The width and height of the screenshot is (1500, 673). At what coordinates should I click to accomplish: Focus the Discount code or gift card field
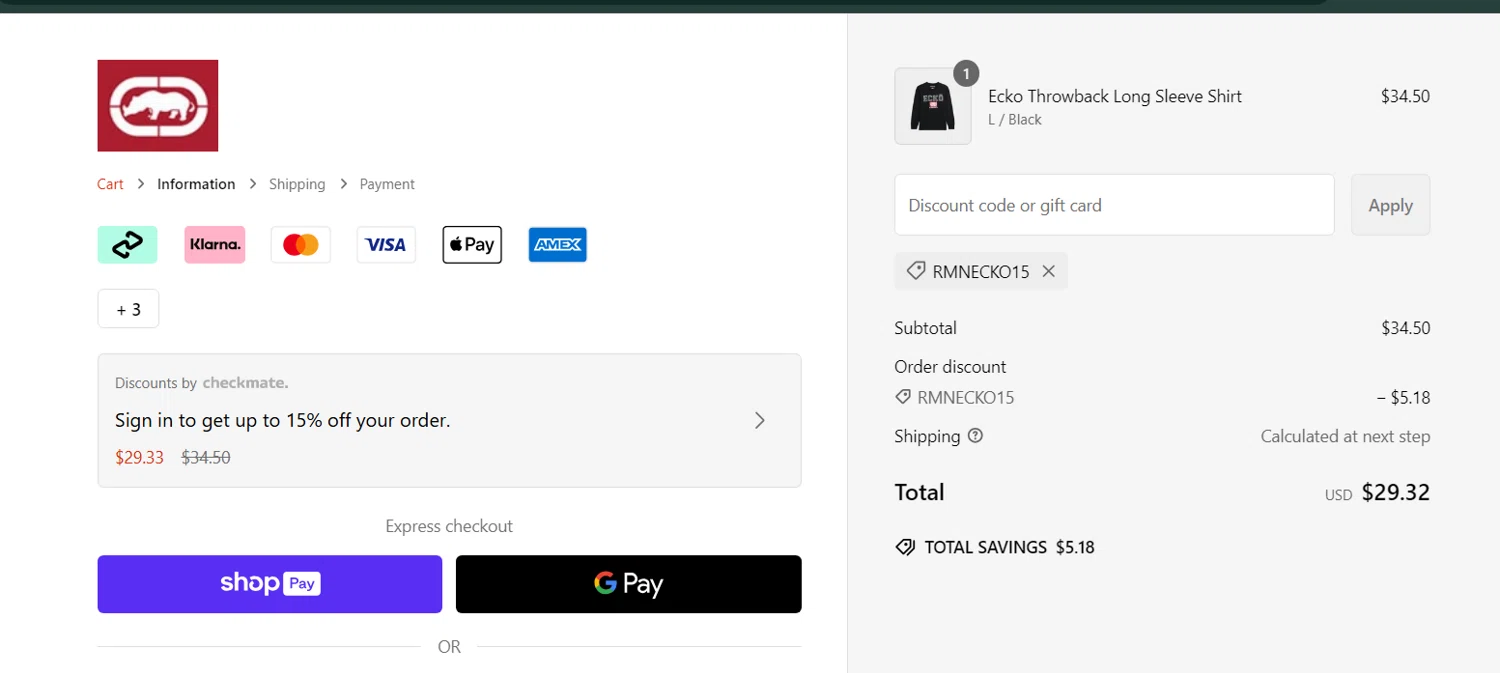click(1114, 205)
